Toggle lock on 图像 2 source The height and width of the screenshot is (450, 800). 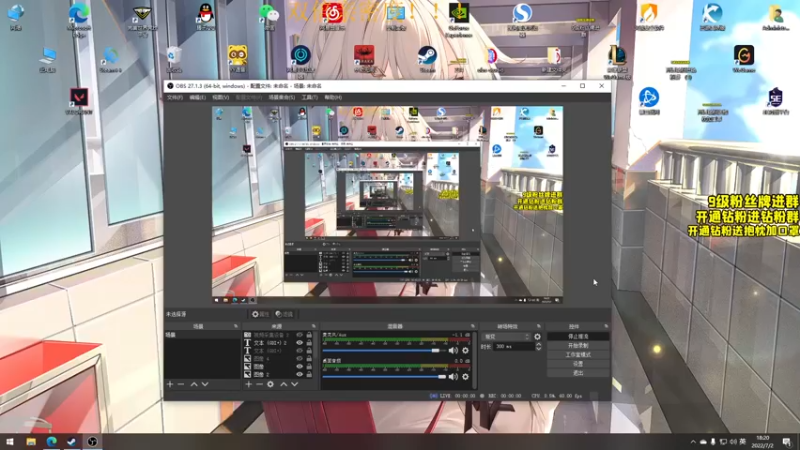(309, 374)
